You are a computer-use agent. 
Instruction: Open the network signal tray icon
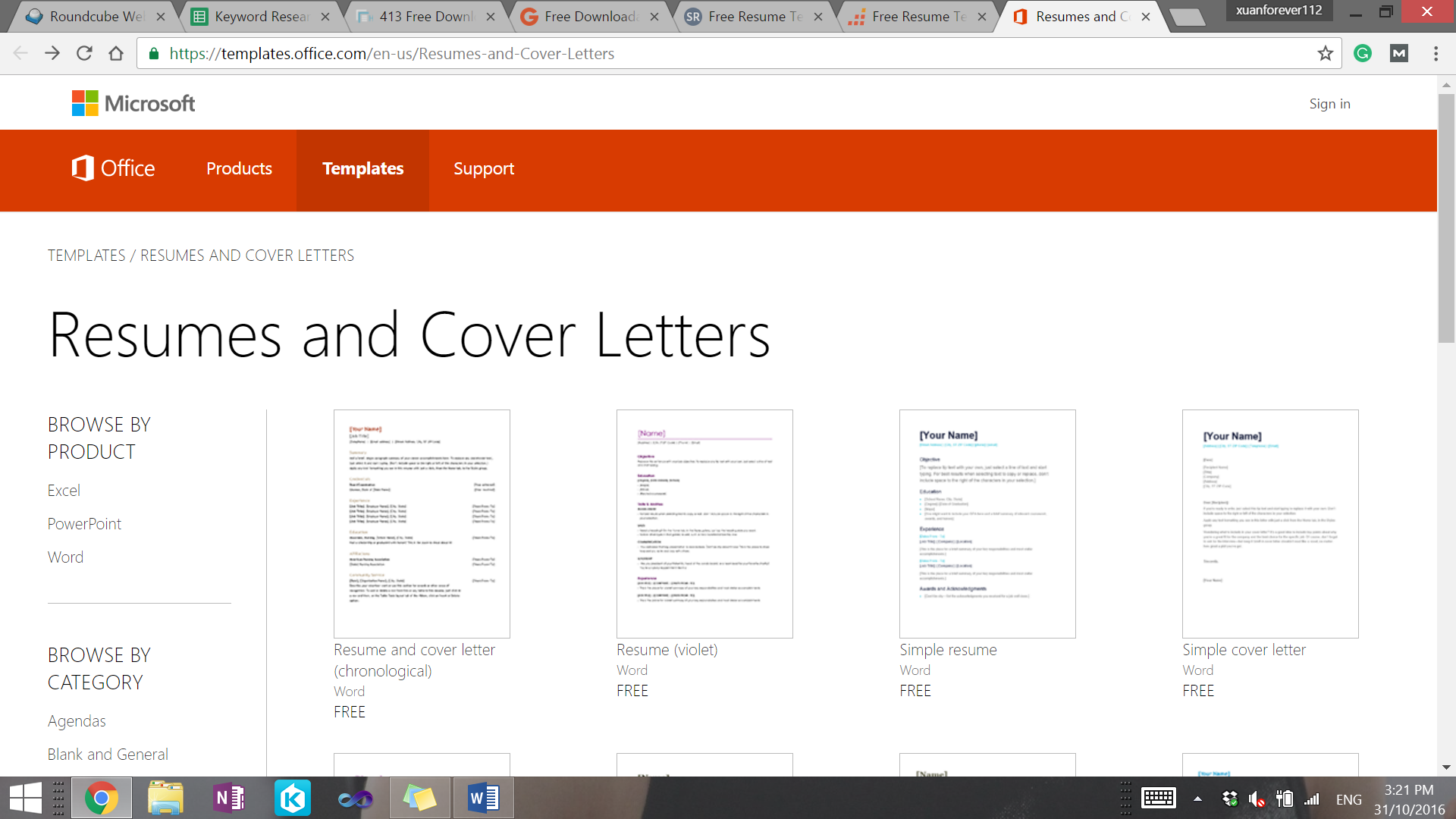click(x=1312, y=799)
